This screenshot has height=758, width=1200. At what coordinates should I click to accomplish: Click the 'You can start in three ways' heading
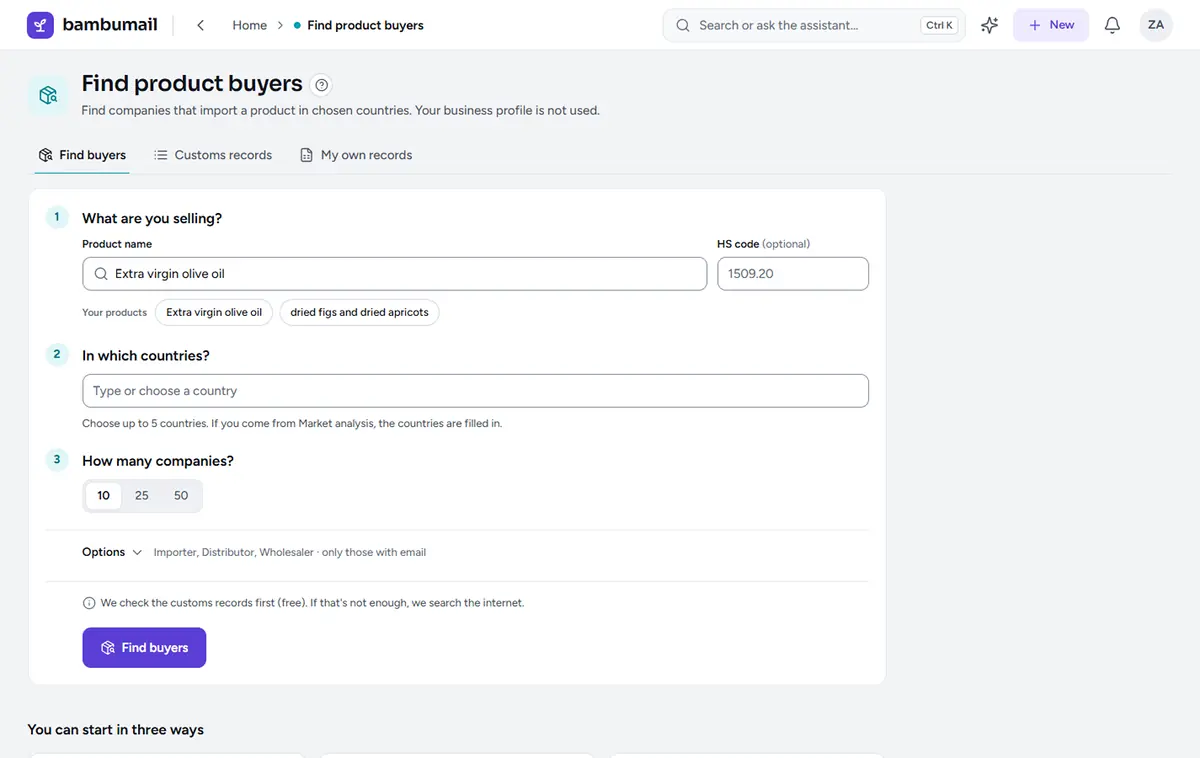click(116, 730)
